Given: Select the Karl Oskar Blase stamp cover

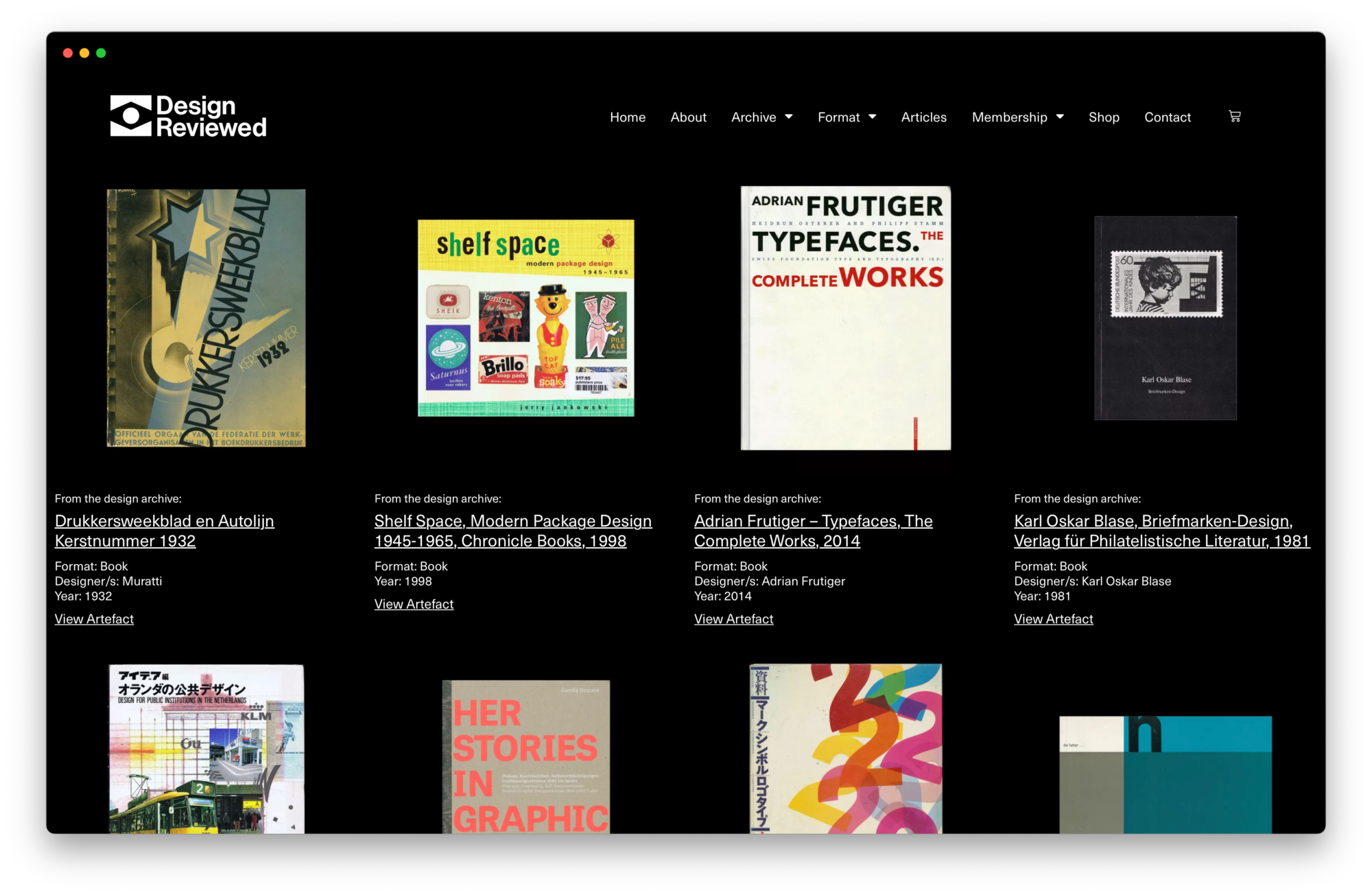Looking at the screenshot, I should click(x=1166, y=318).
